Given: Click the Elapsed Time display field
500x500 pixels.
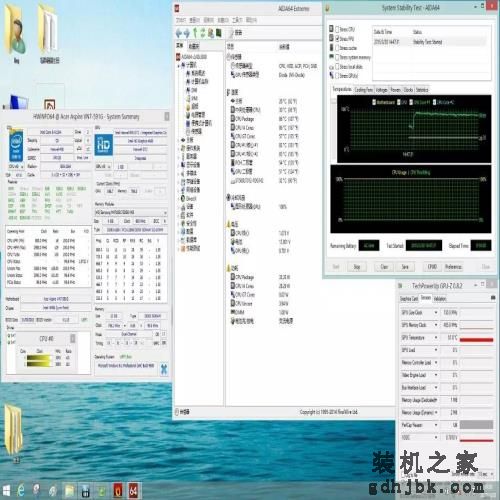Looking at the screenshot, I should click(481, 246).
